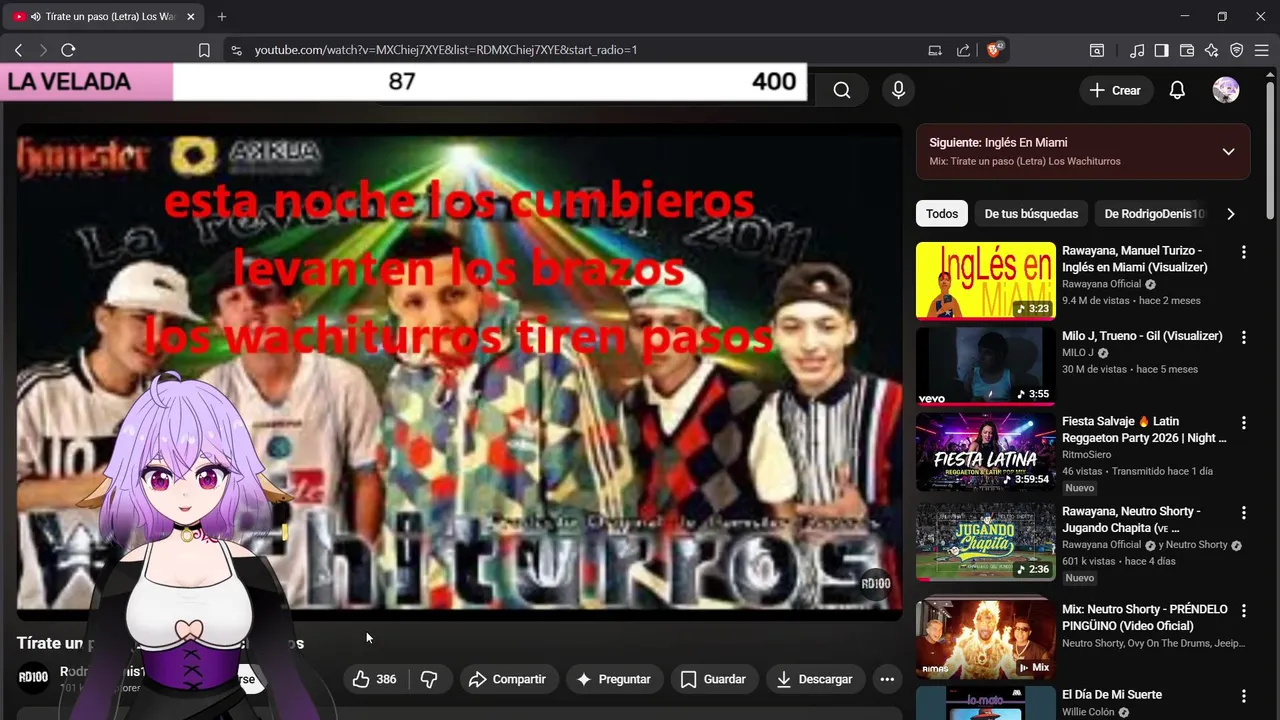1280x720 pixels.
Task: Click the YouTube search magnifier button
Action: coord(842,90)
